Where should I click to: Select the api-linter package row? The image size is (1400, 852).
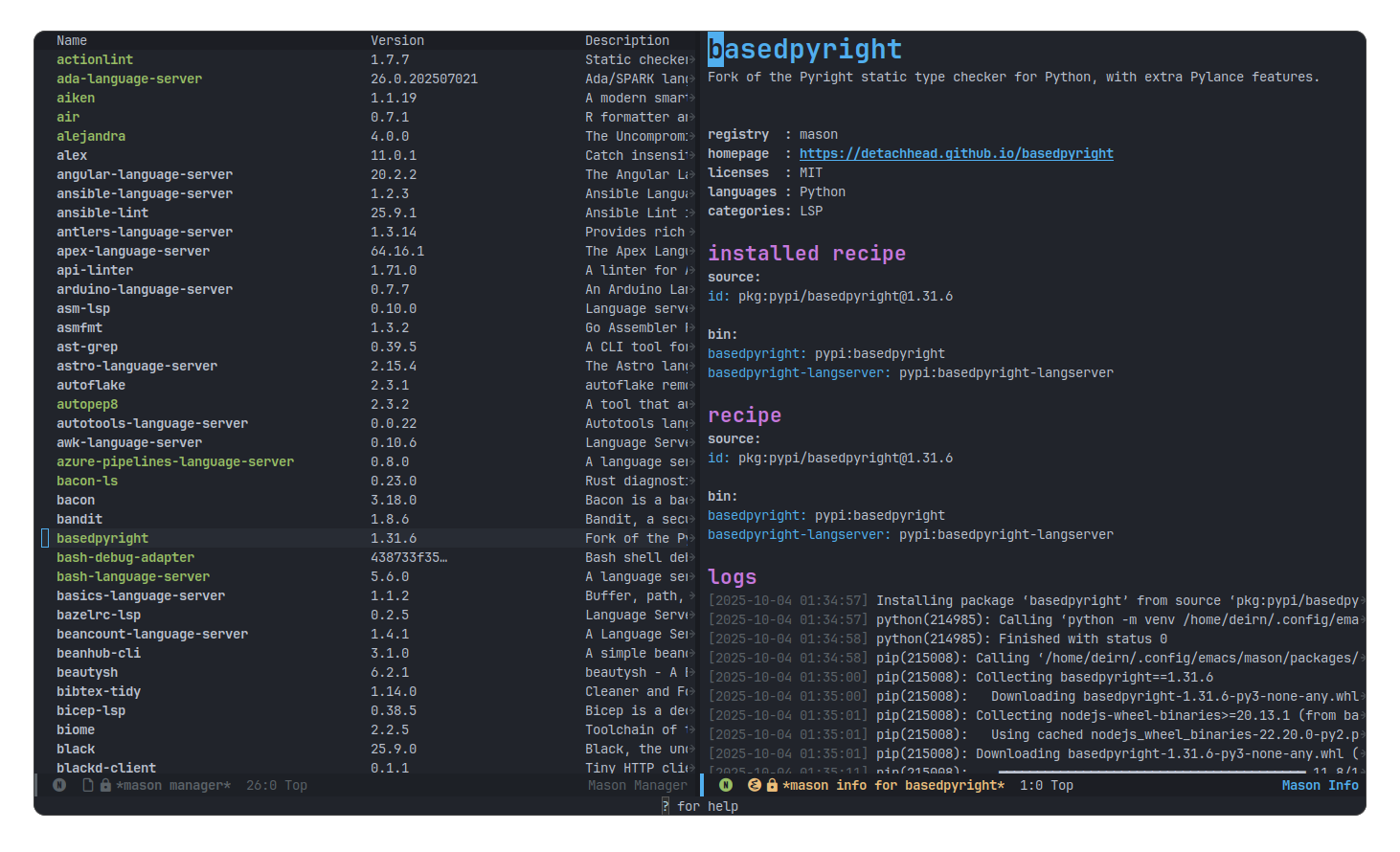[368, 270]
